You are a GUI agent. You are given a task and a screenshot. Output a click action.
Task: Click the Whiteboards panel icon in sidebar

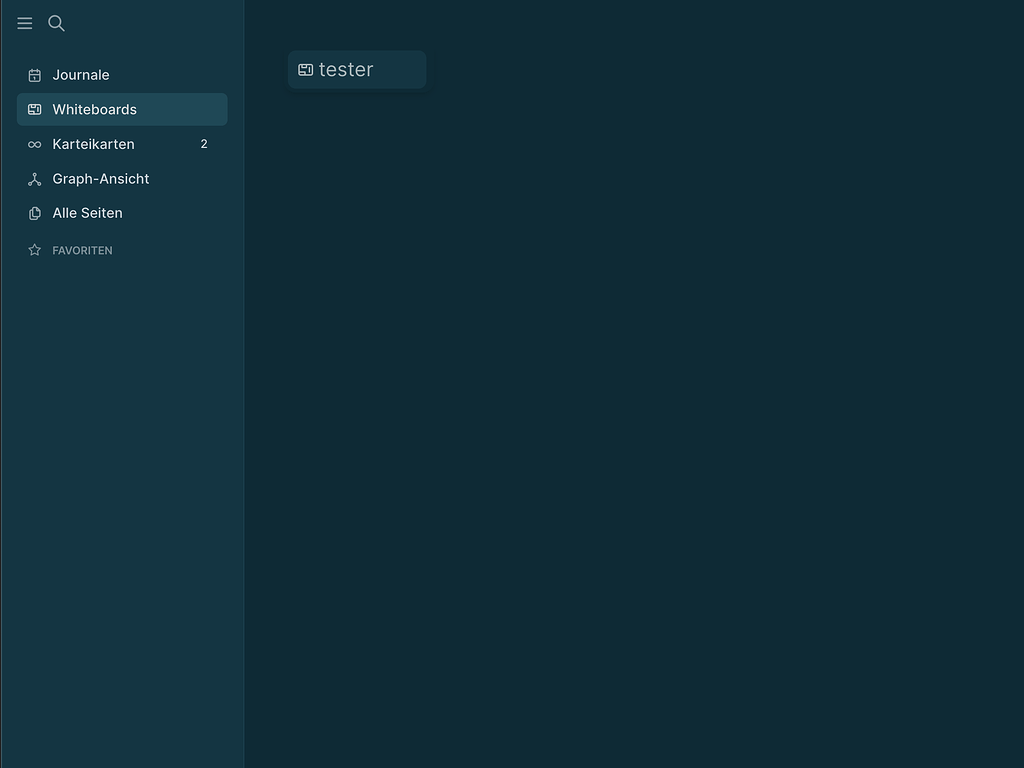34,109
